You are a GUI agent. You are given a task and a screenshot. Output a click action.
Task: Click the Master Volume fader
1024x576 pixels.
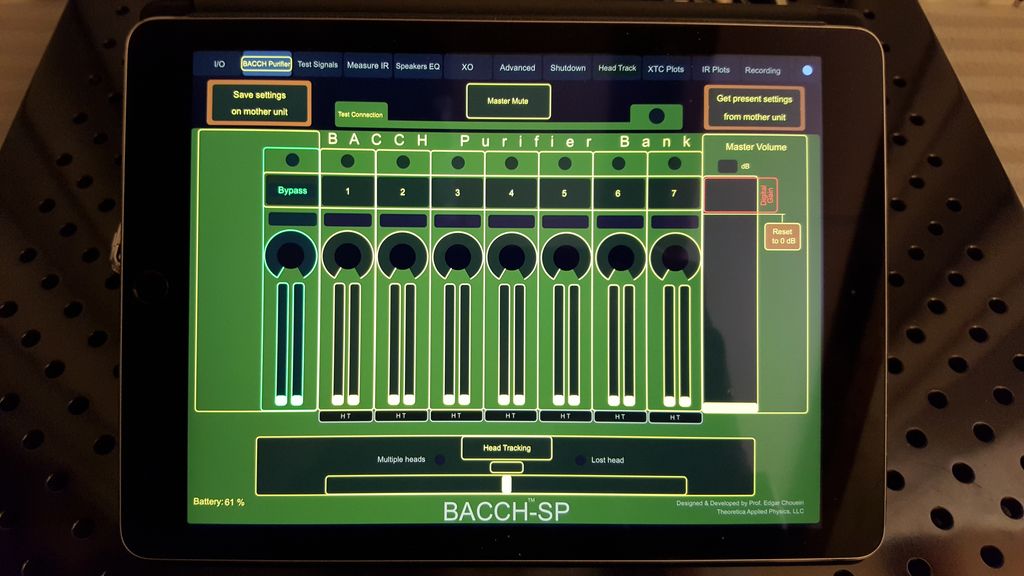[x=730, y=313]
